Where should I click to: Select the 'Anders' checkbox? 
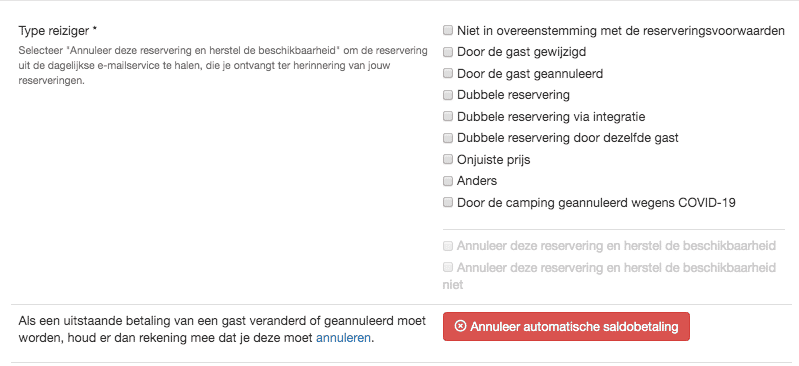point(447,181)
